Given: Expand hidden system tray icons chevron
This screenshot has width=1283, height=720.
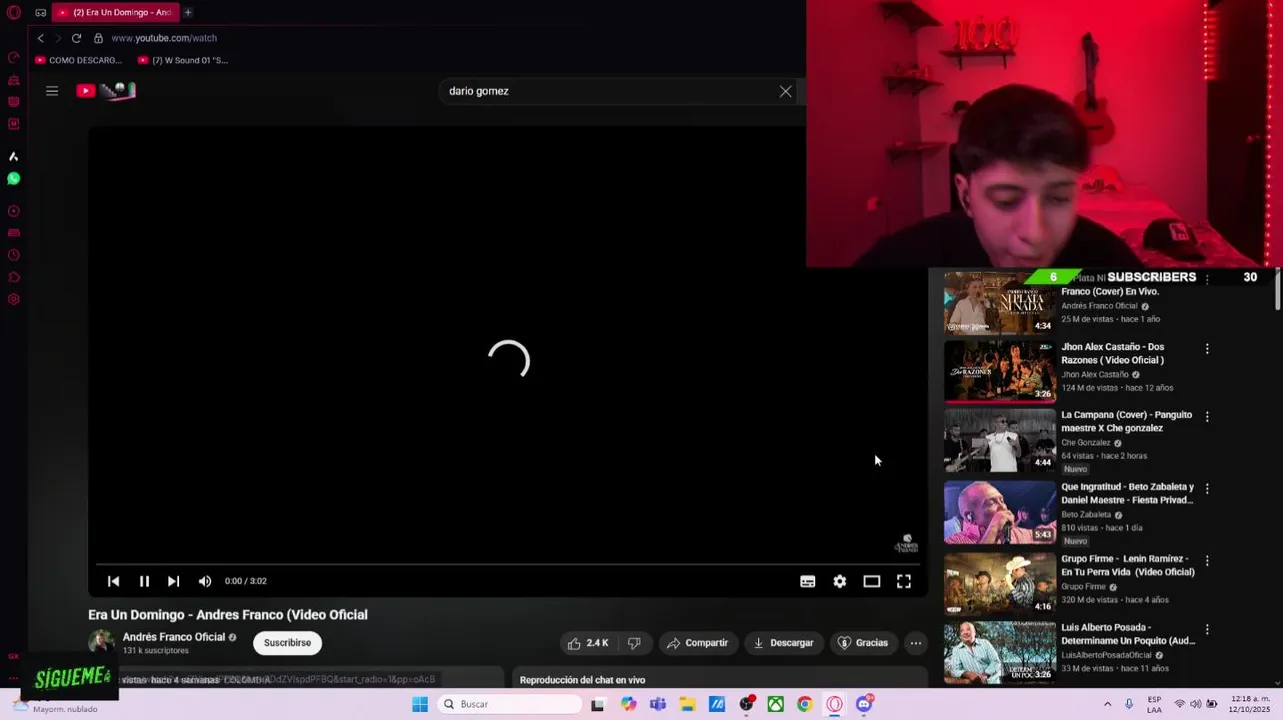Looking at the screenshot, I should point(1107,704).
